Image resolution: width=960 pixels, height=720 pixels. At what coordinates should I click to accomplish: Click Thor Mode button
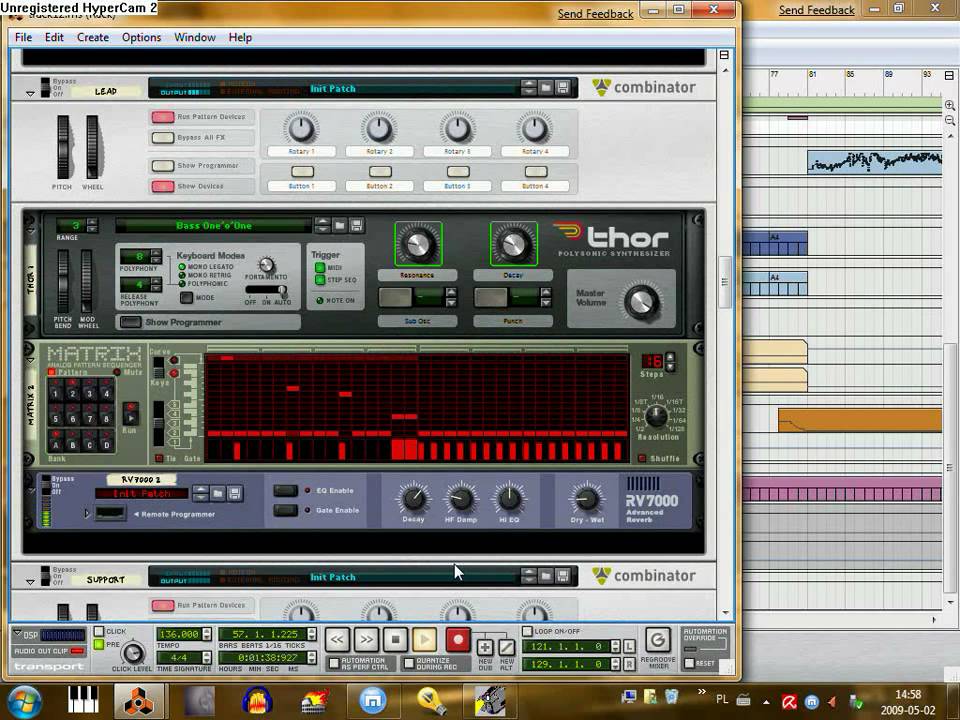click(x=186, y=298)
